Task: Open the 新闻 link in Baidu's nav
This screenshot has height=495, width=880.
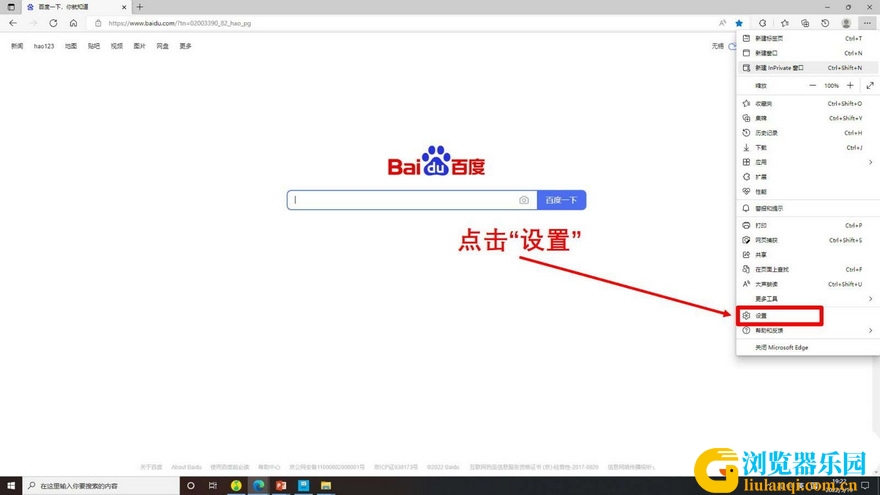Action: pos(17,46)
